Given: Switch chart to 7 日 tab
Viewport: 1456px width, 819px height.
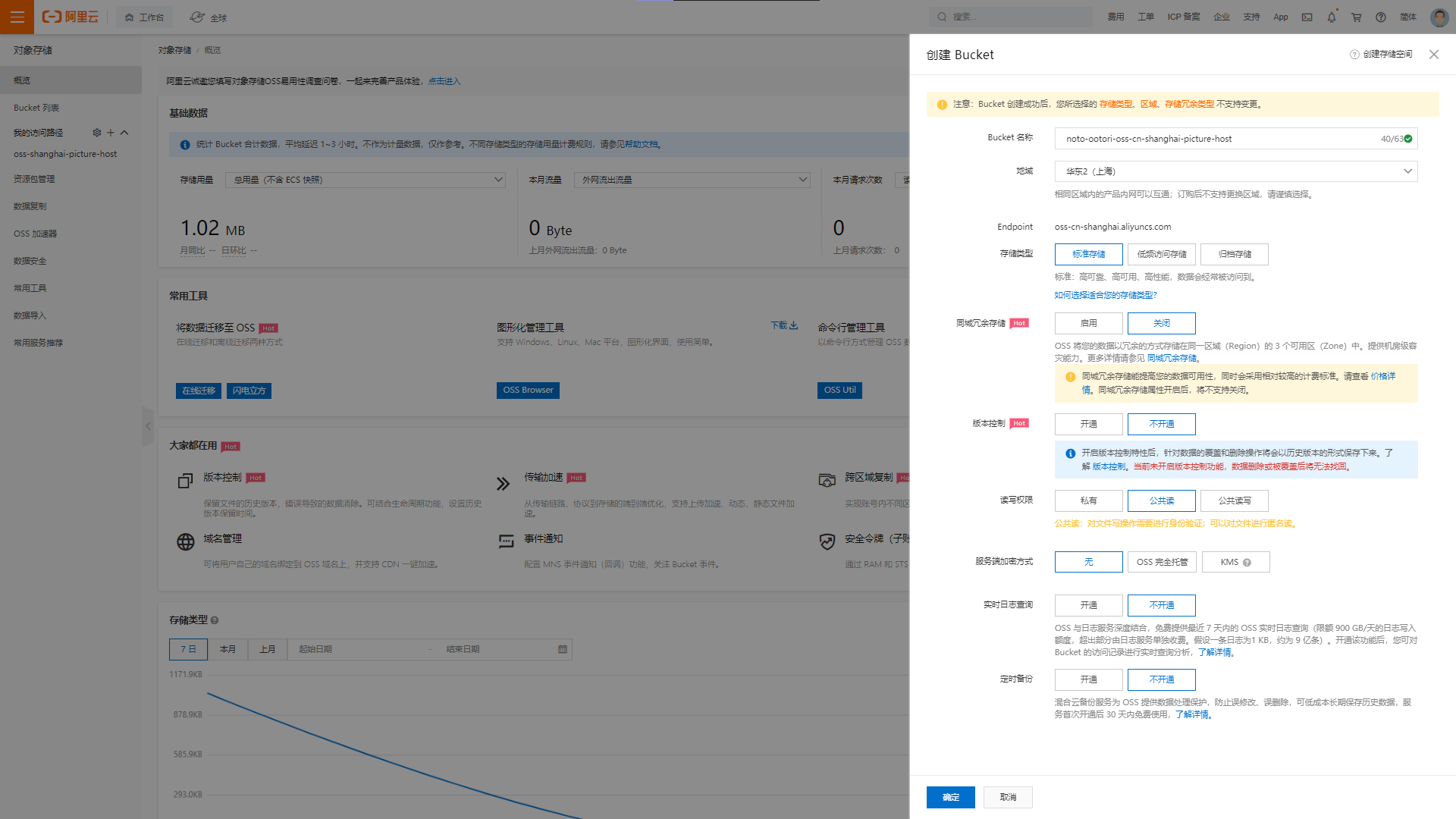Looking at the screenshot, I should [x=188, y=649].
